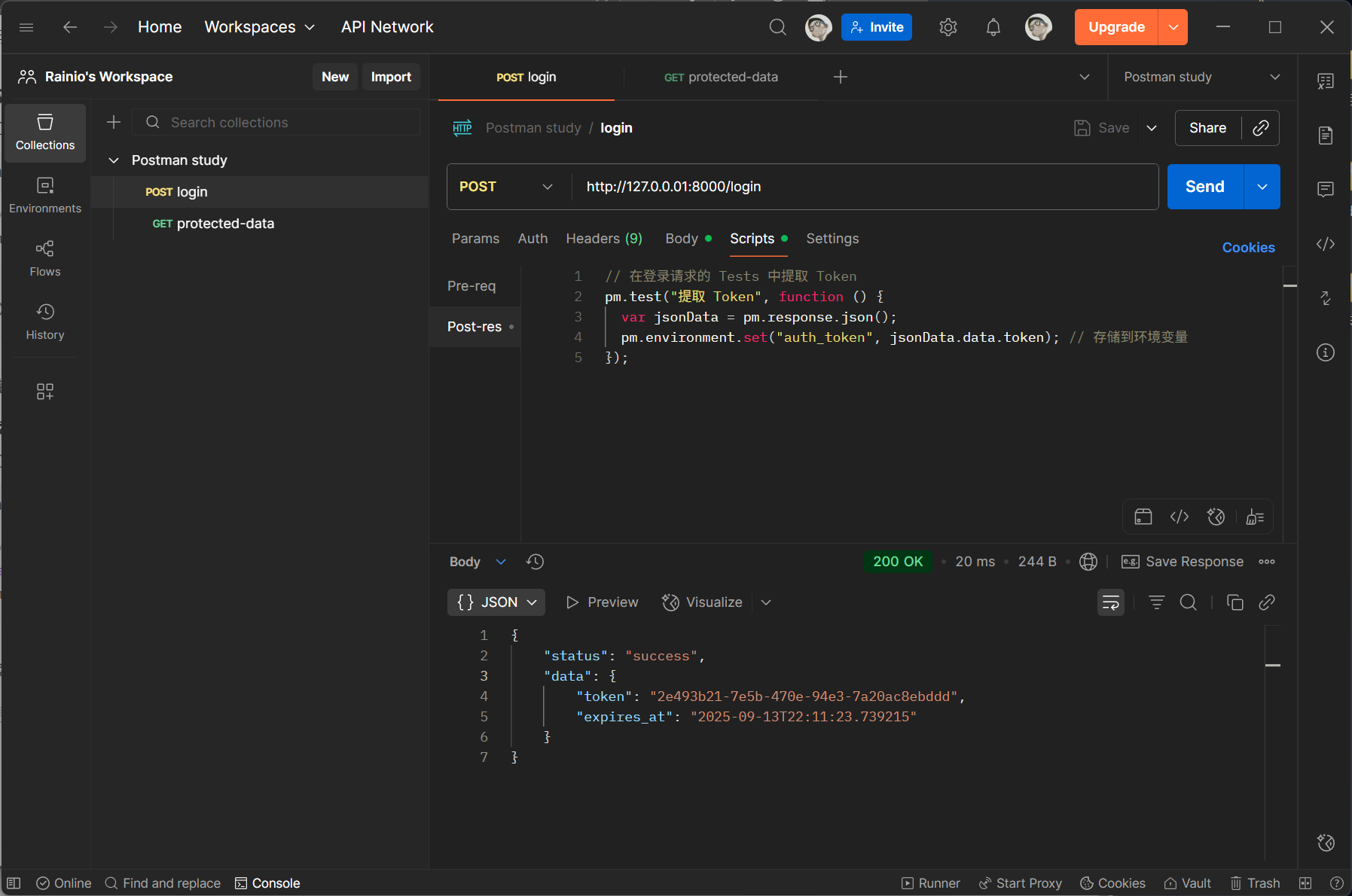Switch to the Params tab

(475, 239)
